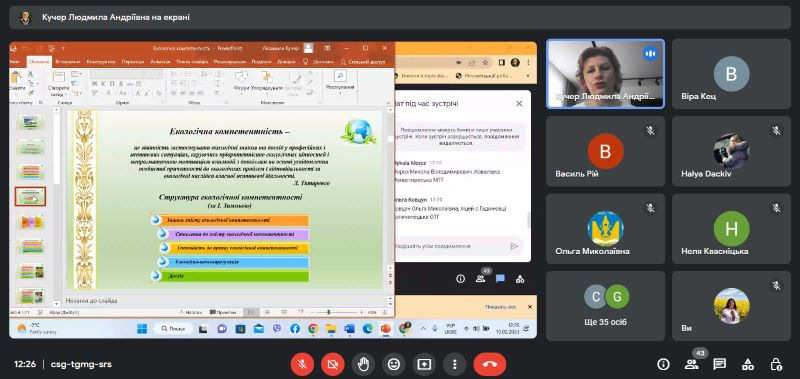Click the shared presentation screen area

273,190
